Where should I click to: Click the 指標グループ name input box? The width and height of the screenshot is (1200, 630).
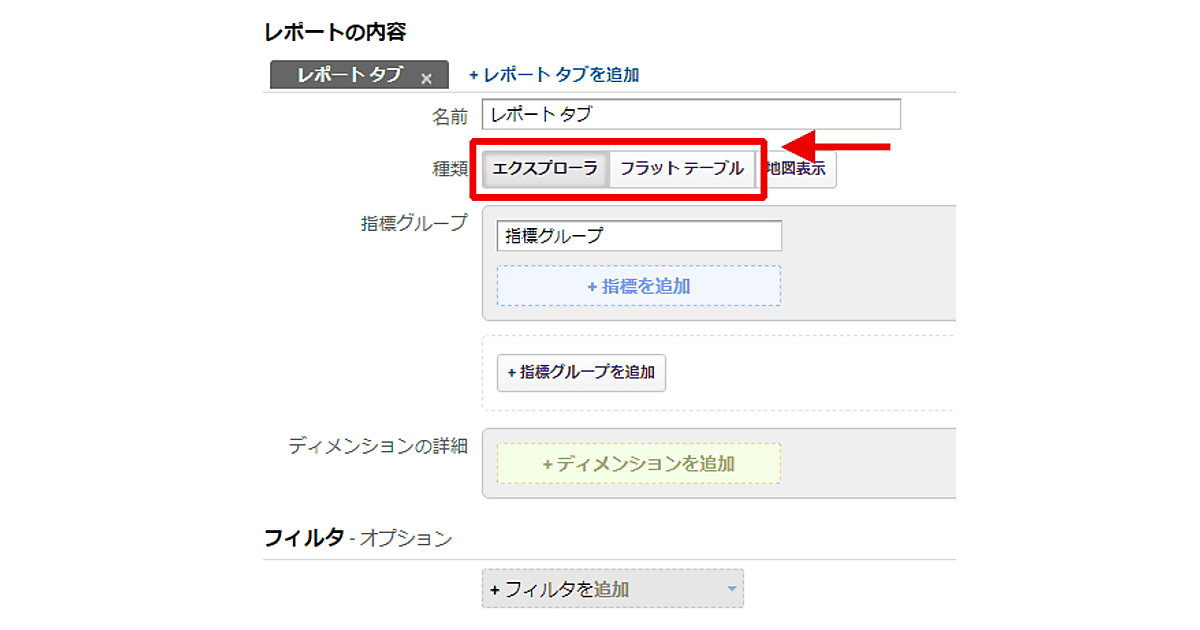pos(639,236)
